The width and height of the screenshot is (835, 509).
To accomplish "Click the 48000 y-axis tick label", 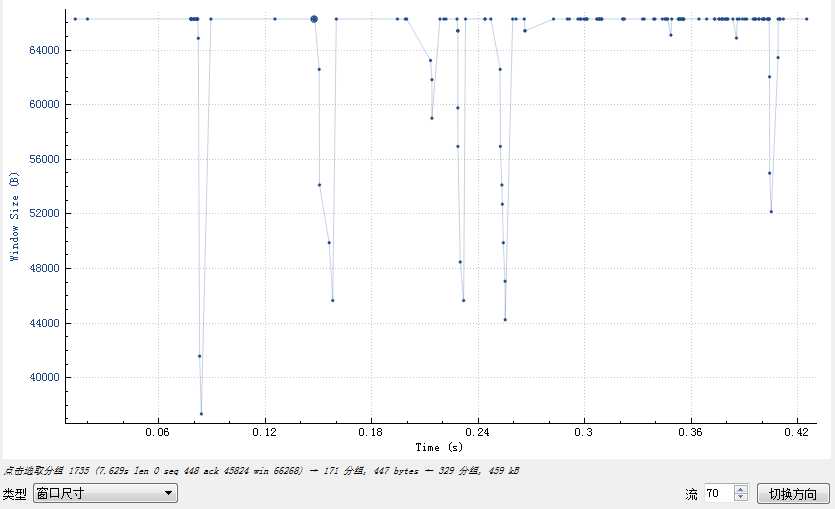I will [44, 268].
